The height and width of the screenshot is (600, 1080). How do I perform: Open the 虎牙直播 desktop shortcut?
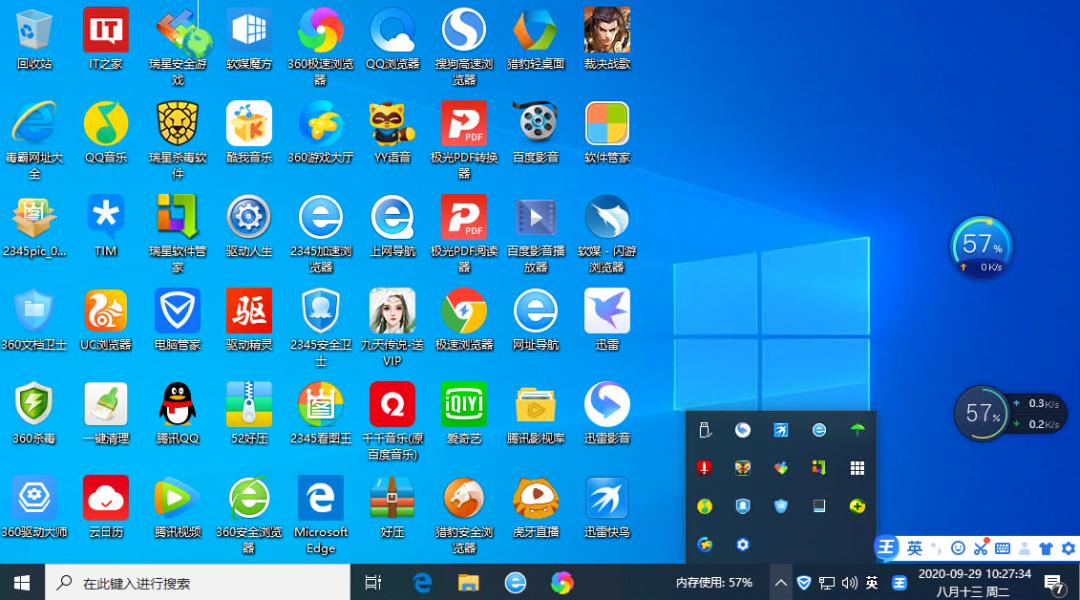[535, 498]
